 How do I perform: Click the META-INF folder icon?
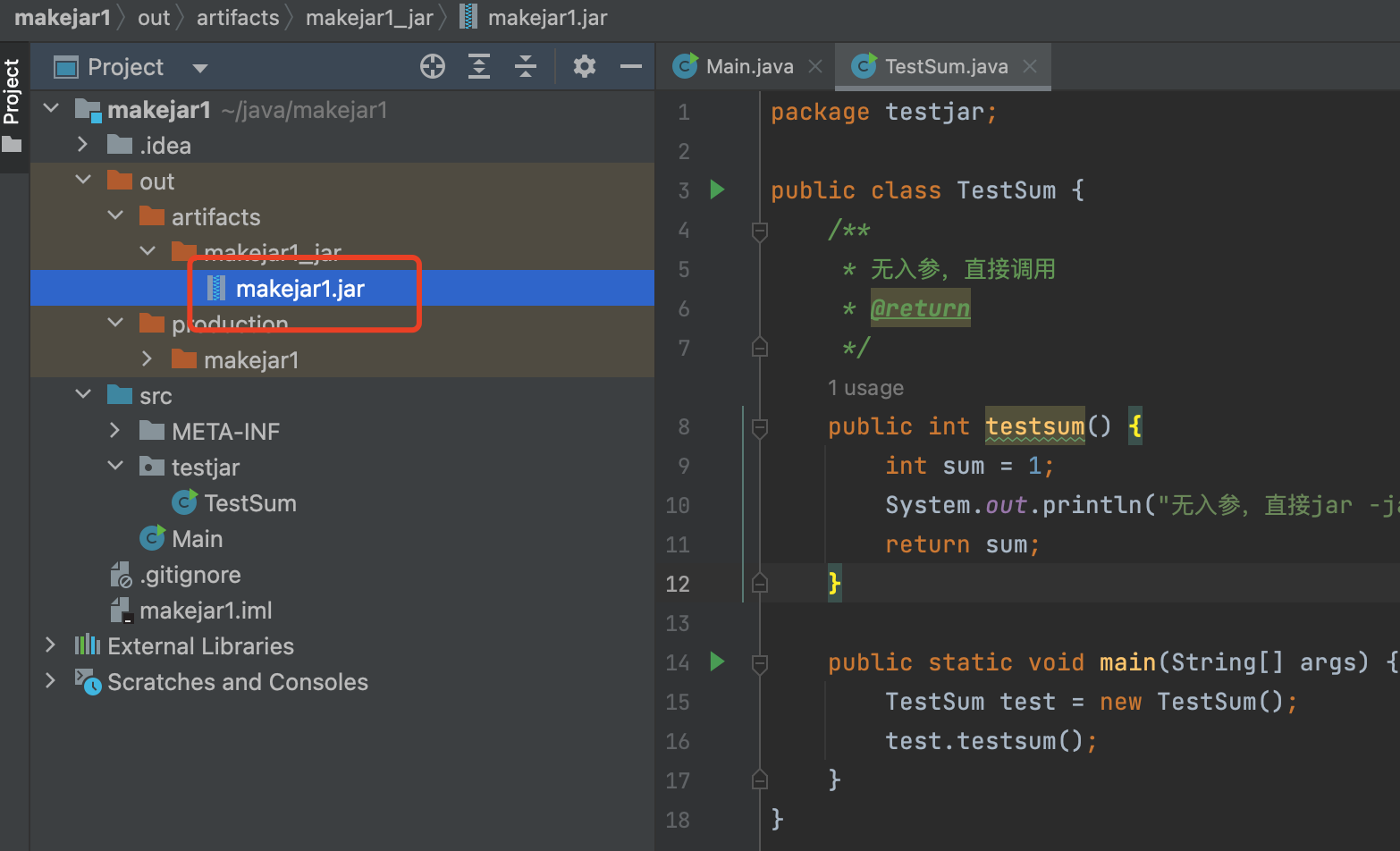[152, 430]
